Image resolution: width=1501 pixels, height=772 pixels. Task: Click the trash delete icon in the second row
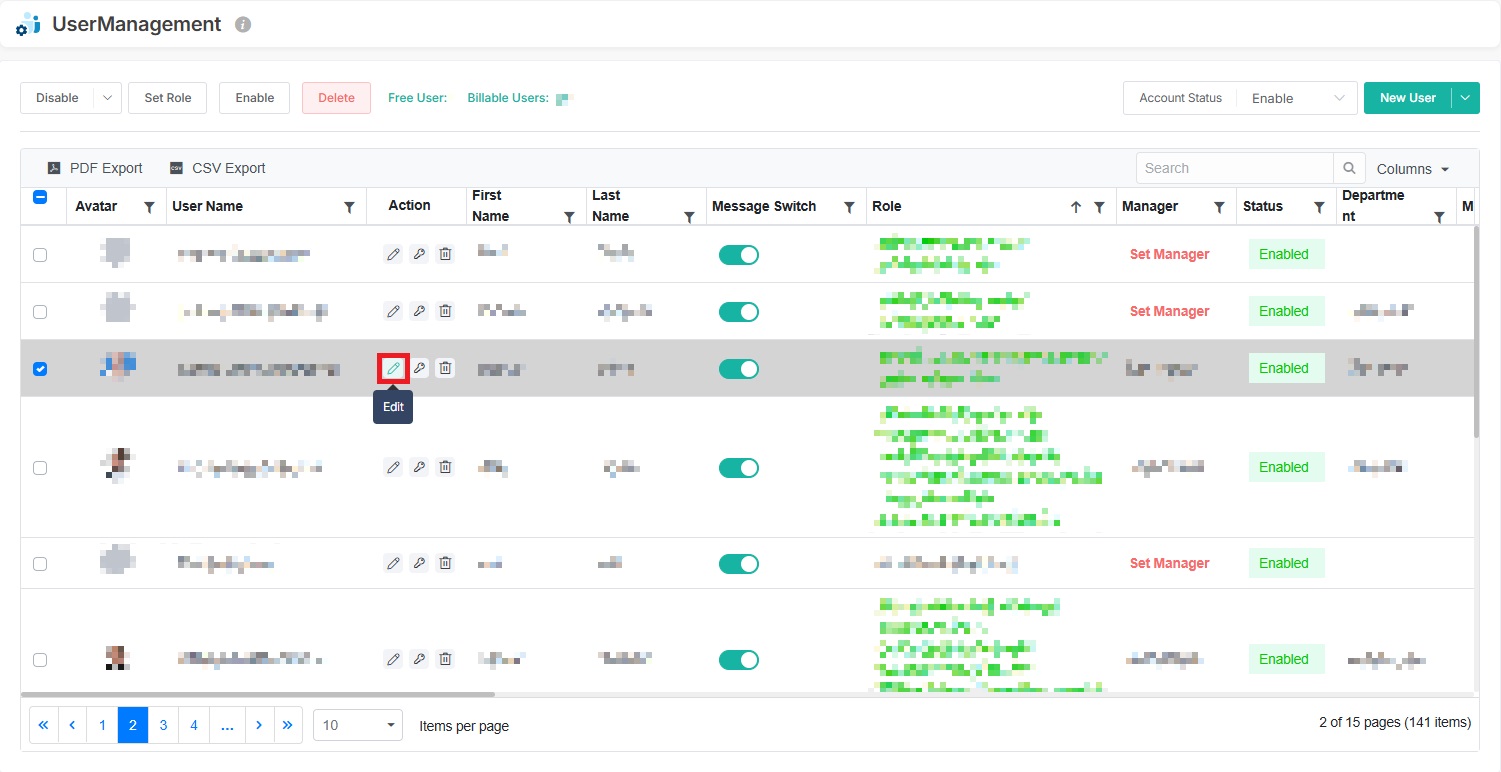point(445,311)
